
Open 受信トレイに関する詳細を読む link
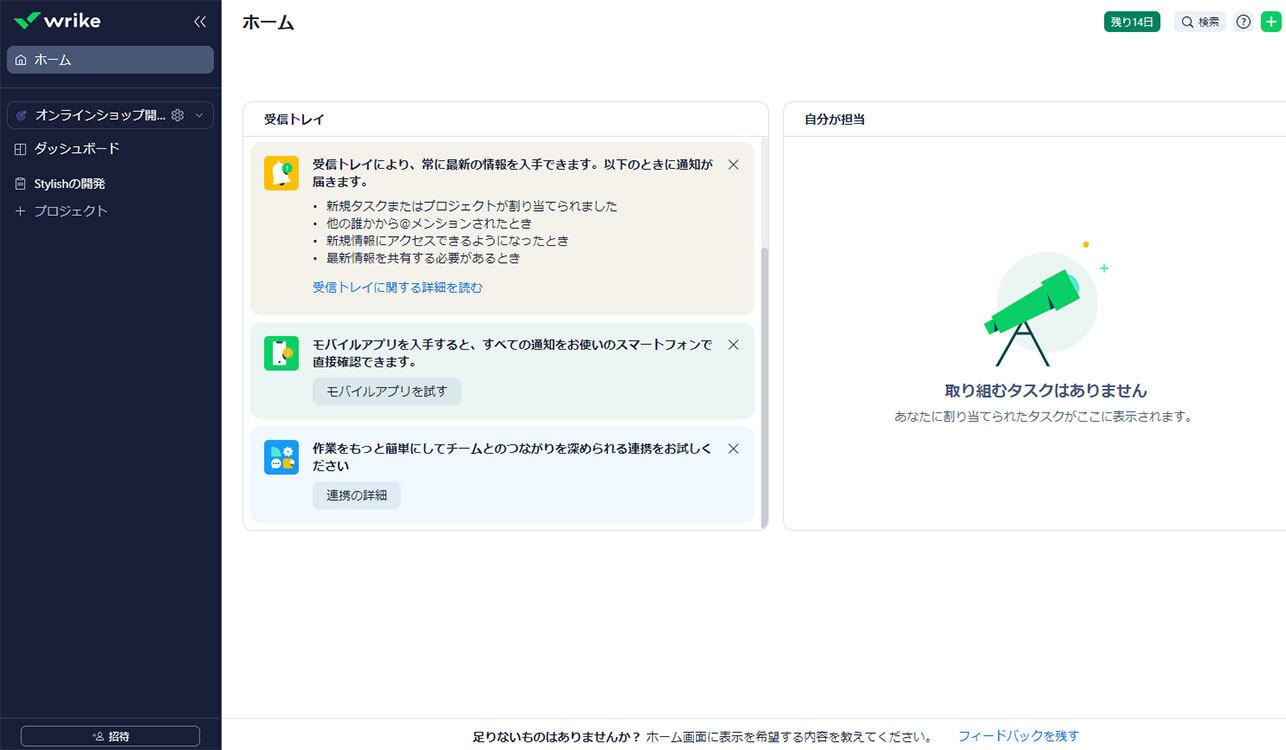pyautogui.click(x=397, y=287)
